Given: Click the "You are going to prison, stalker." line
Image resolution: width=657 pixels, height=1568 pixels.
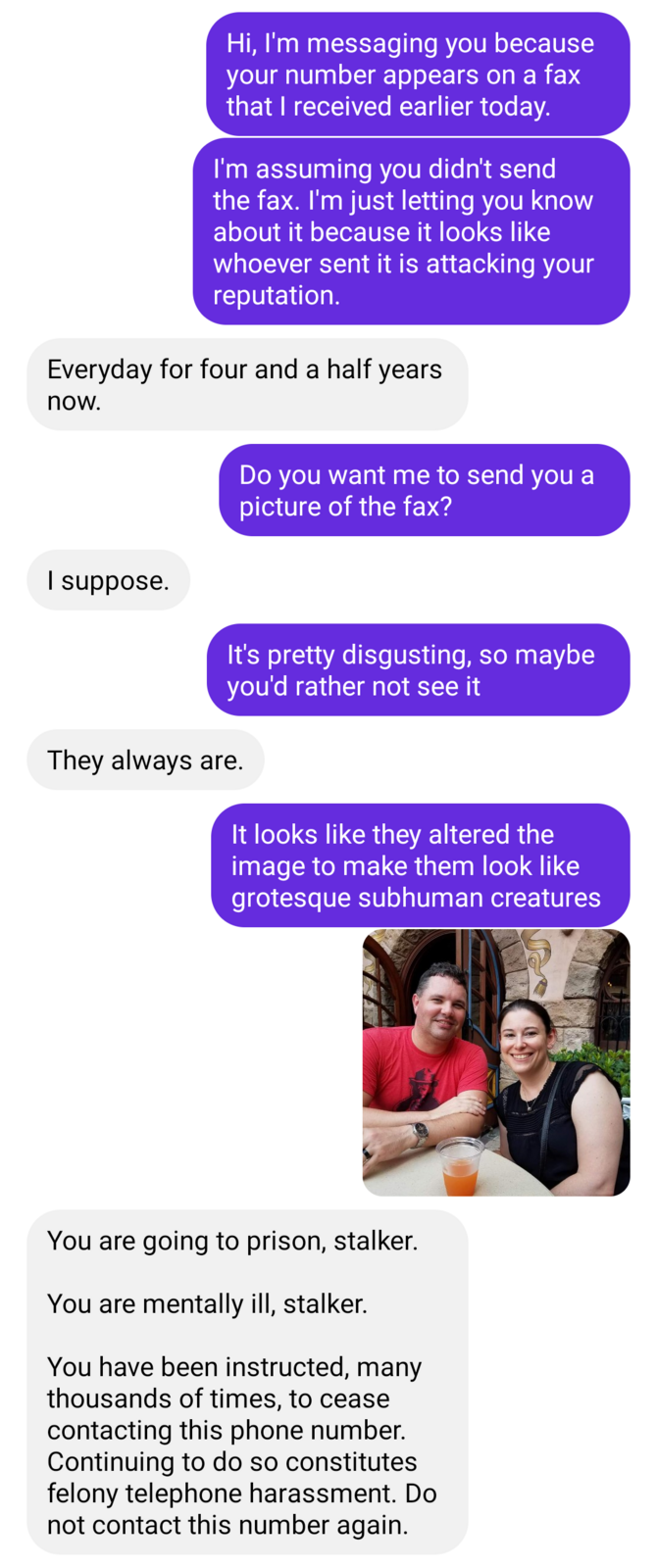Looking at the screenshot, I should tap(232, 1241).
